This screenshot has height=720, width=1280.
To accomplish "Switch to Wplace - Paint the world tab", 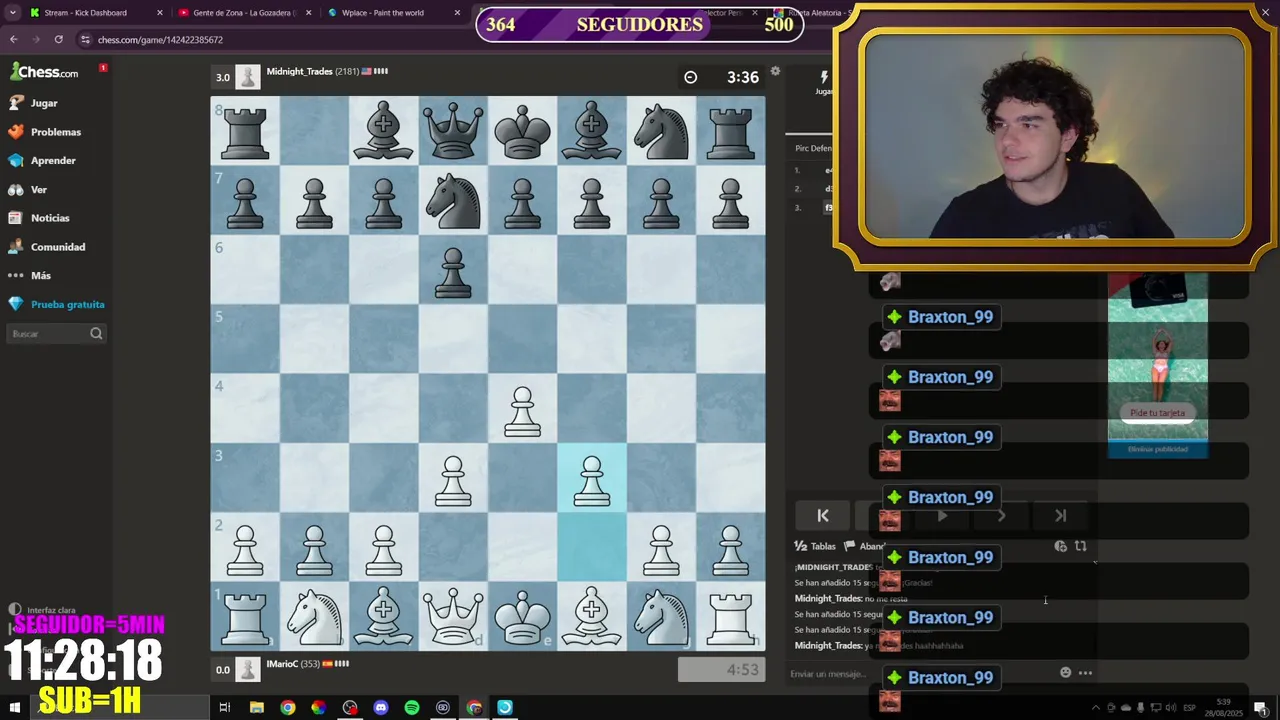I will (x=390, y=13).
